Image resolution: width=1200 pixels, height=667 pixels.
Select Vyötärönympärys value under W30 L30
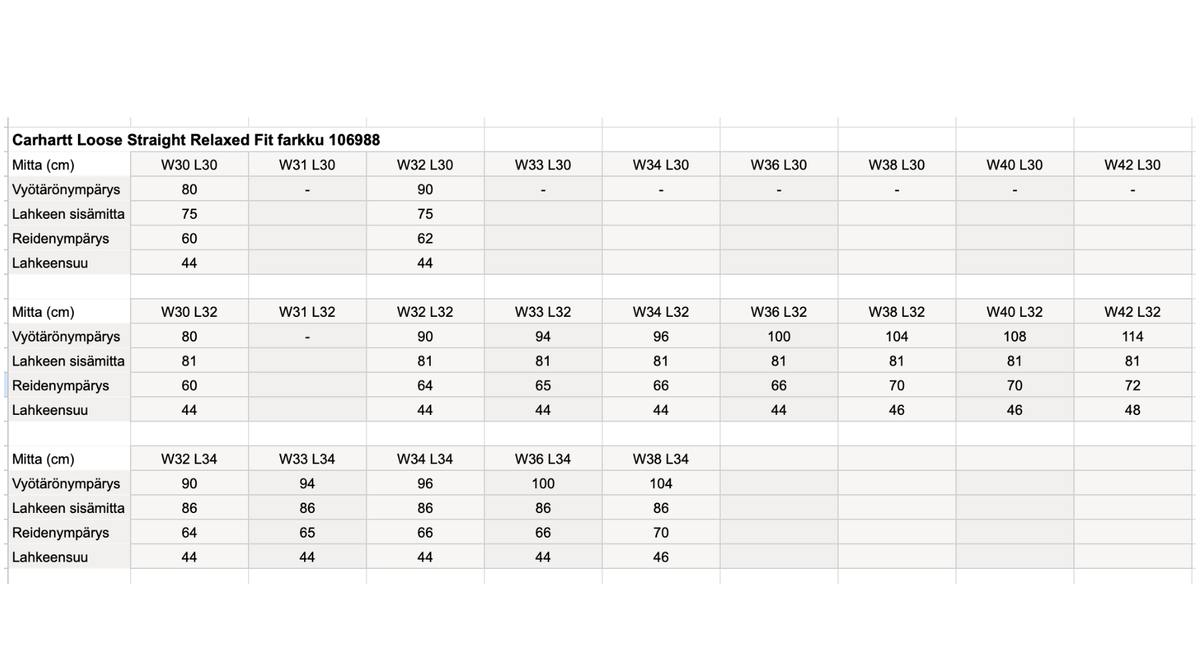click(x=189, y=190)
